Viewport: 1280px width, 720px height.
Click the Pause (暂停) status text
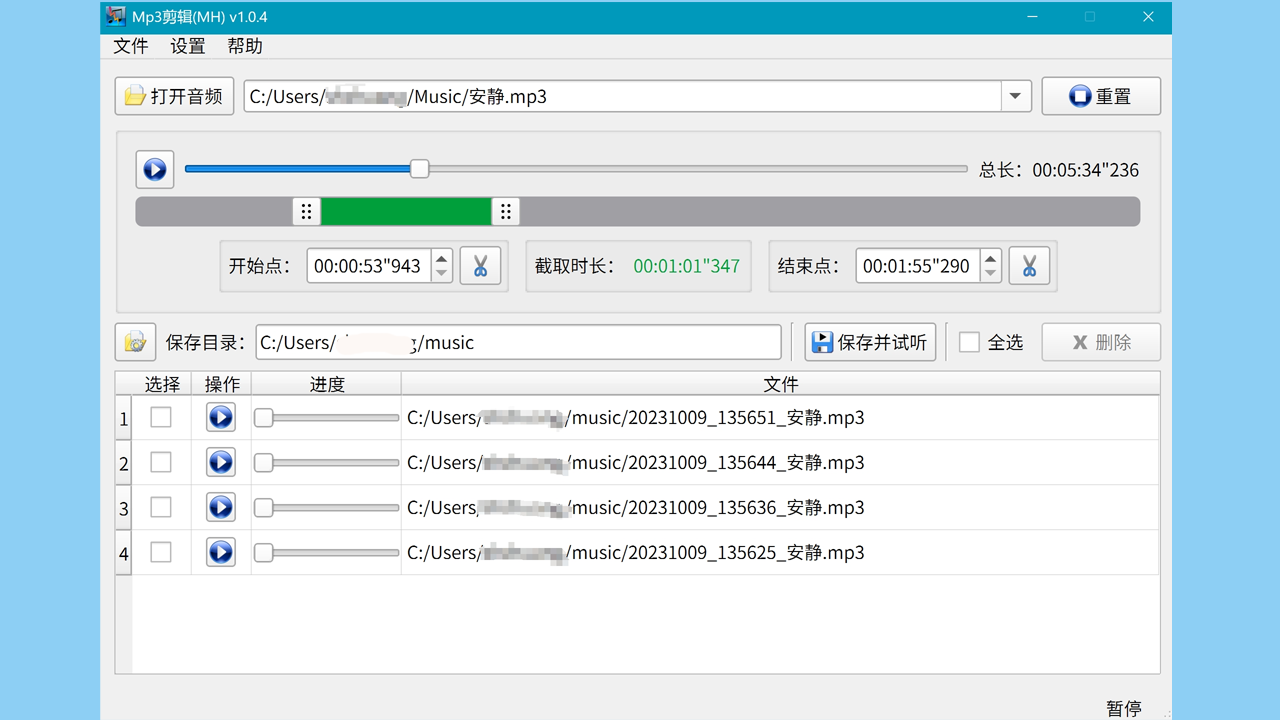(1124, 708)
